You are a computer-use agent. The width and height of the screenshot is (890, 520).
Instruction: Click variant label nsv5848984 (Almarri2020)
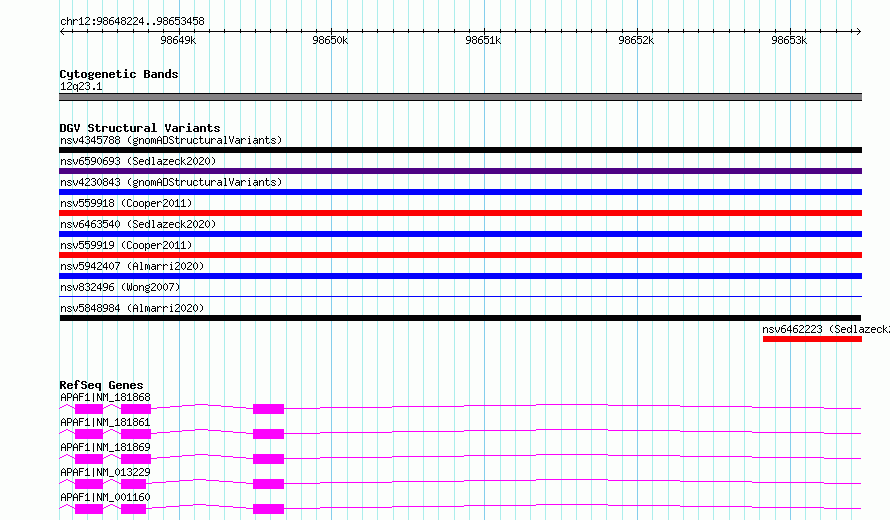tap(132, 308)
